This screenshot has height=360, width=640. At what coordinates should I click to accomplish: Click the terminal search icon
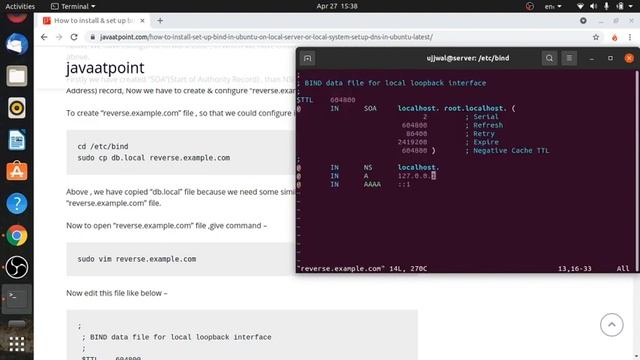point(549,58)
